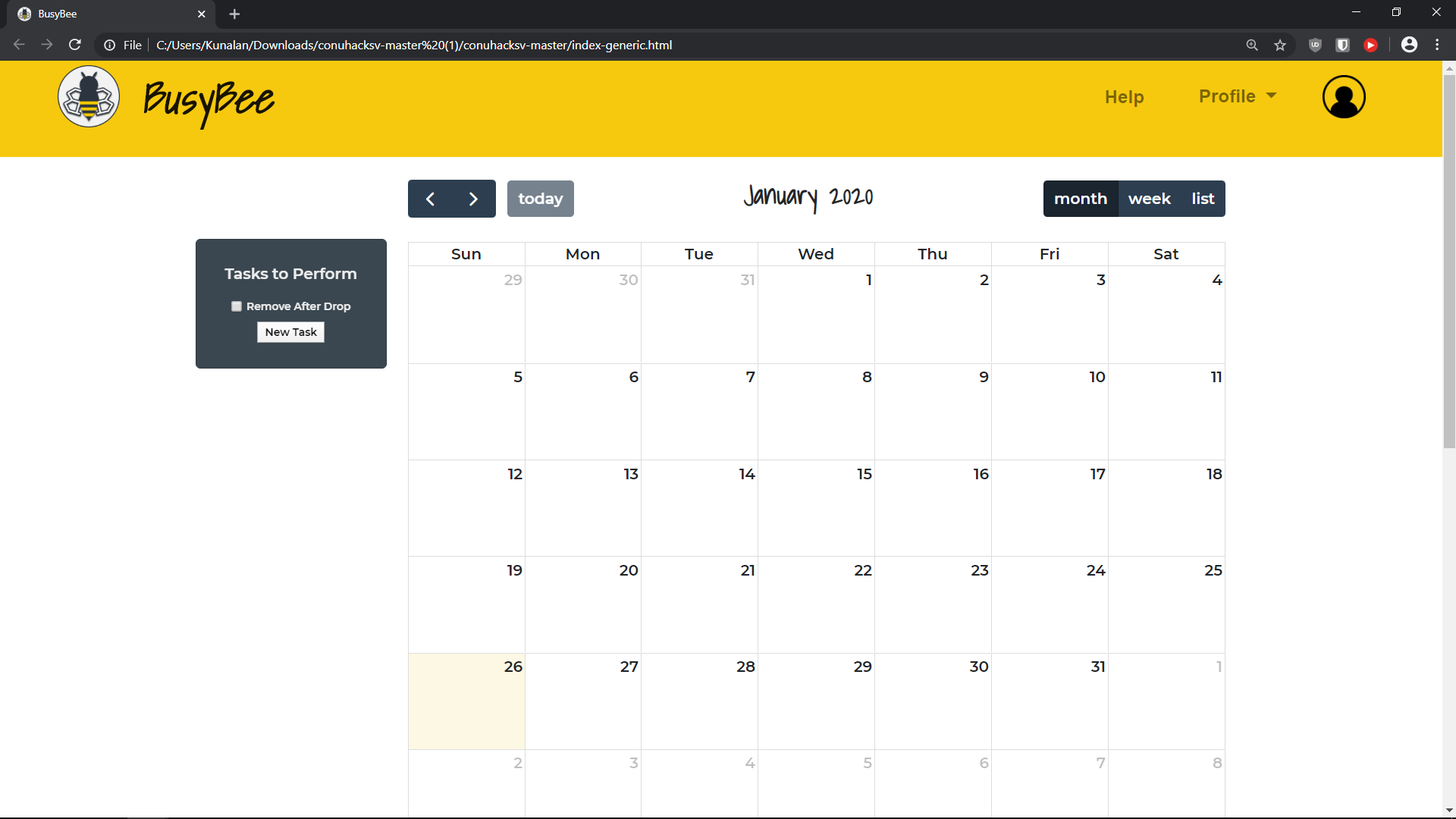Image resolution: width=1456 pixels, height=819 pixels.
Task: Click the browser zoom magnifier icon
Action: tap(1252, 45)
